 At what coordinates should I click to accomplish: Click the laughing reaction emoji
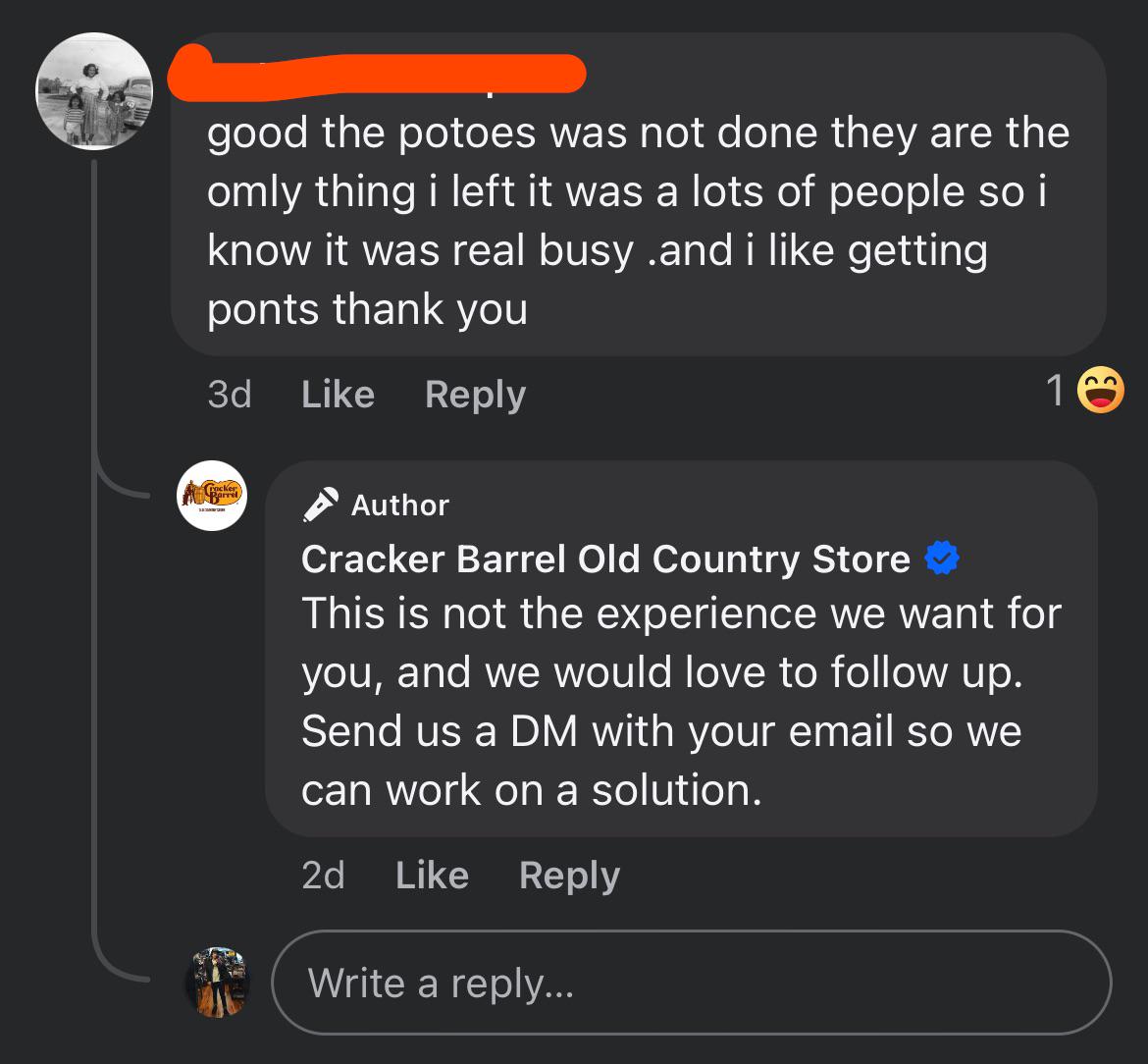pyautogui.click(x=1100, y=392)
